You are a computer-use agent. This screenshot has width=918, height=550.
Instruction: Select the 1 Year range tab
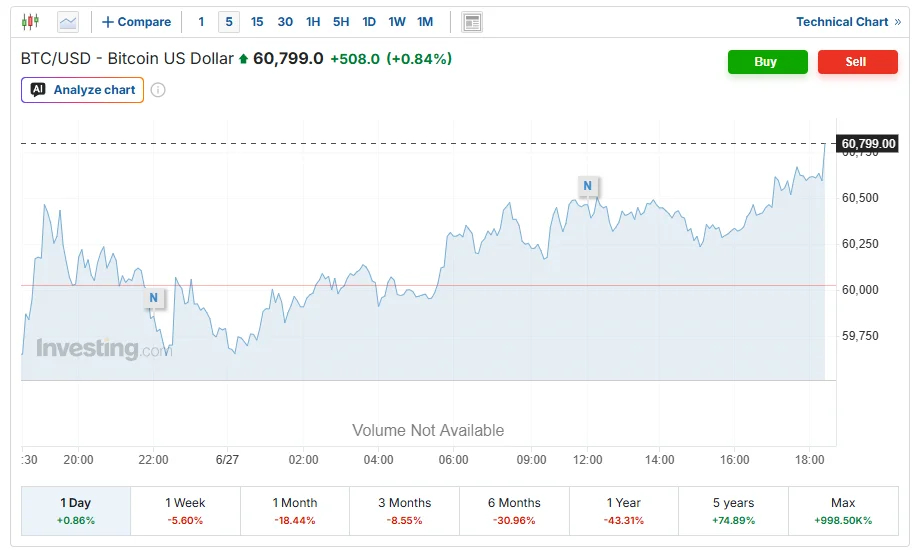click(624, 511)
